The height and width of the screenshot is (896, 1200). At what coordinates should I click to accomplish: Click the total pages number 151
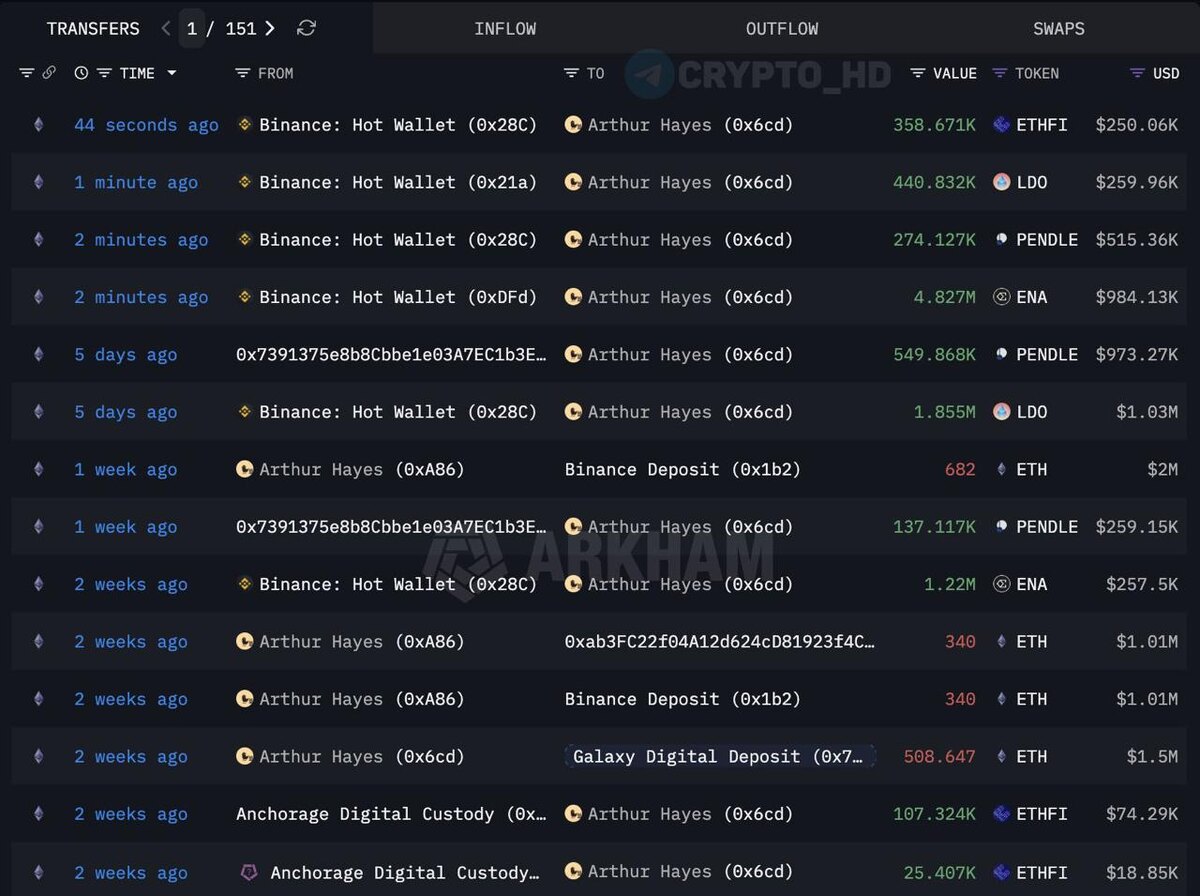(x=241, y=28)
